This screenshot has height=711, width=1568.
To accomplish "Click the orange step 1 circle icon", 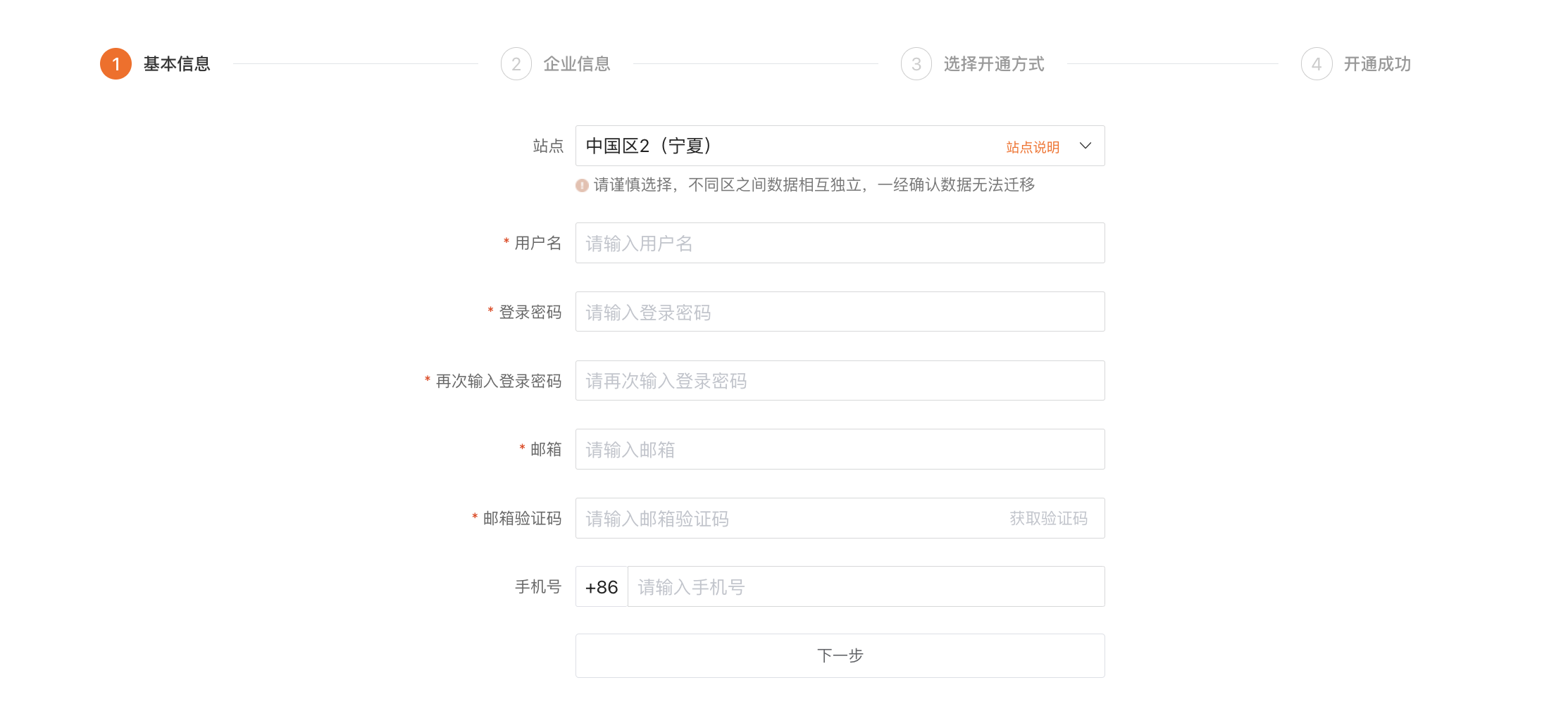I will tap(116, 64).
